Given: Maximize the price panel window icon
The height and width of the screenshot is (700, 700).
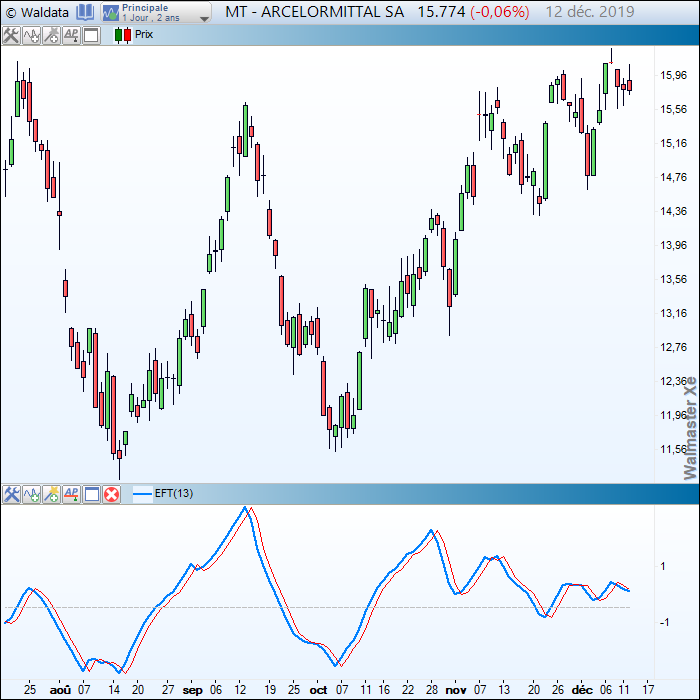Looking at the screenshot, I should click(92, 35).
